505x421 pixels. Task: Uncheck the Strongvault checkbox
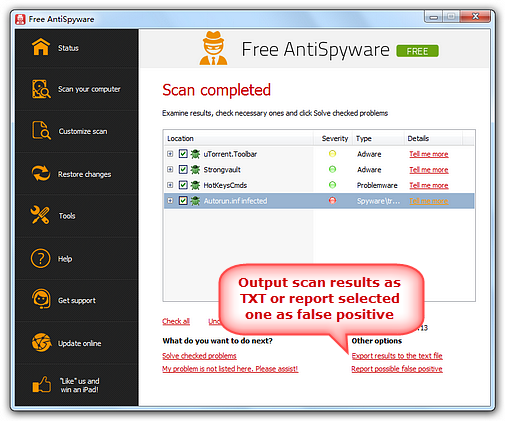tap(183, 169)
